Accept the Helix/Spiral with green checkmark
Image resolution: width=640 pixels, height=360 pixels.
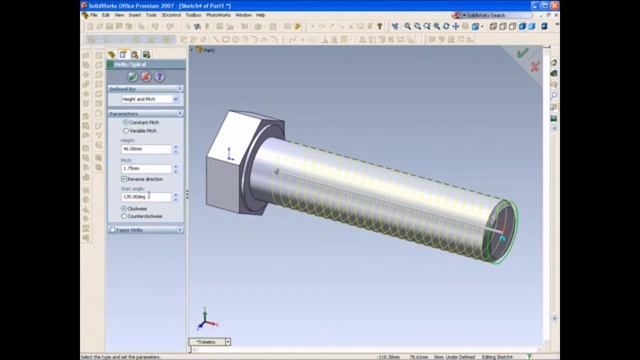point(132,76)
